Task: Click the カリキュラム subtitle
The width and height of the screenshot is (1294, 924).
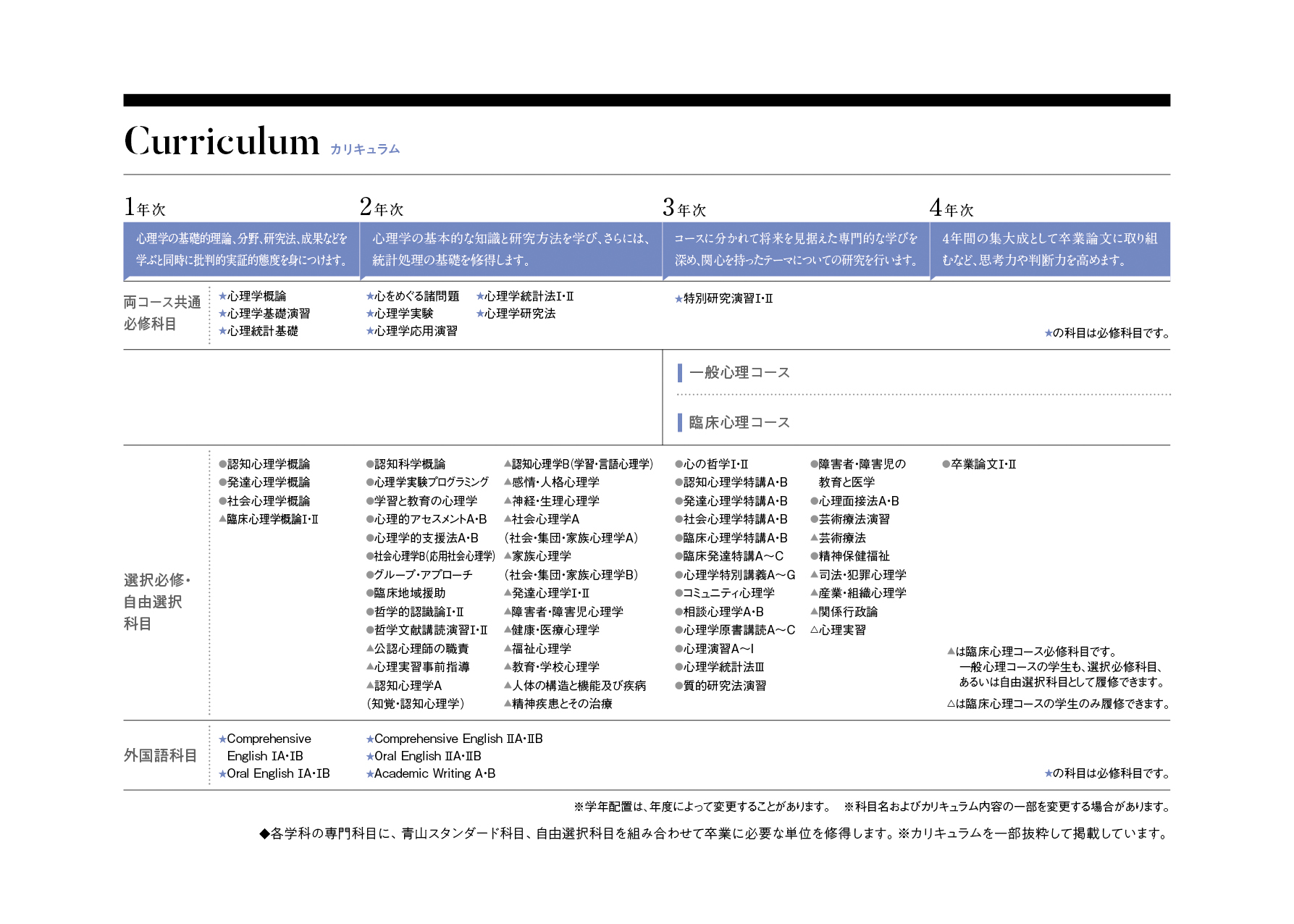Action: pos(365,149)
